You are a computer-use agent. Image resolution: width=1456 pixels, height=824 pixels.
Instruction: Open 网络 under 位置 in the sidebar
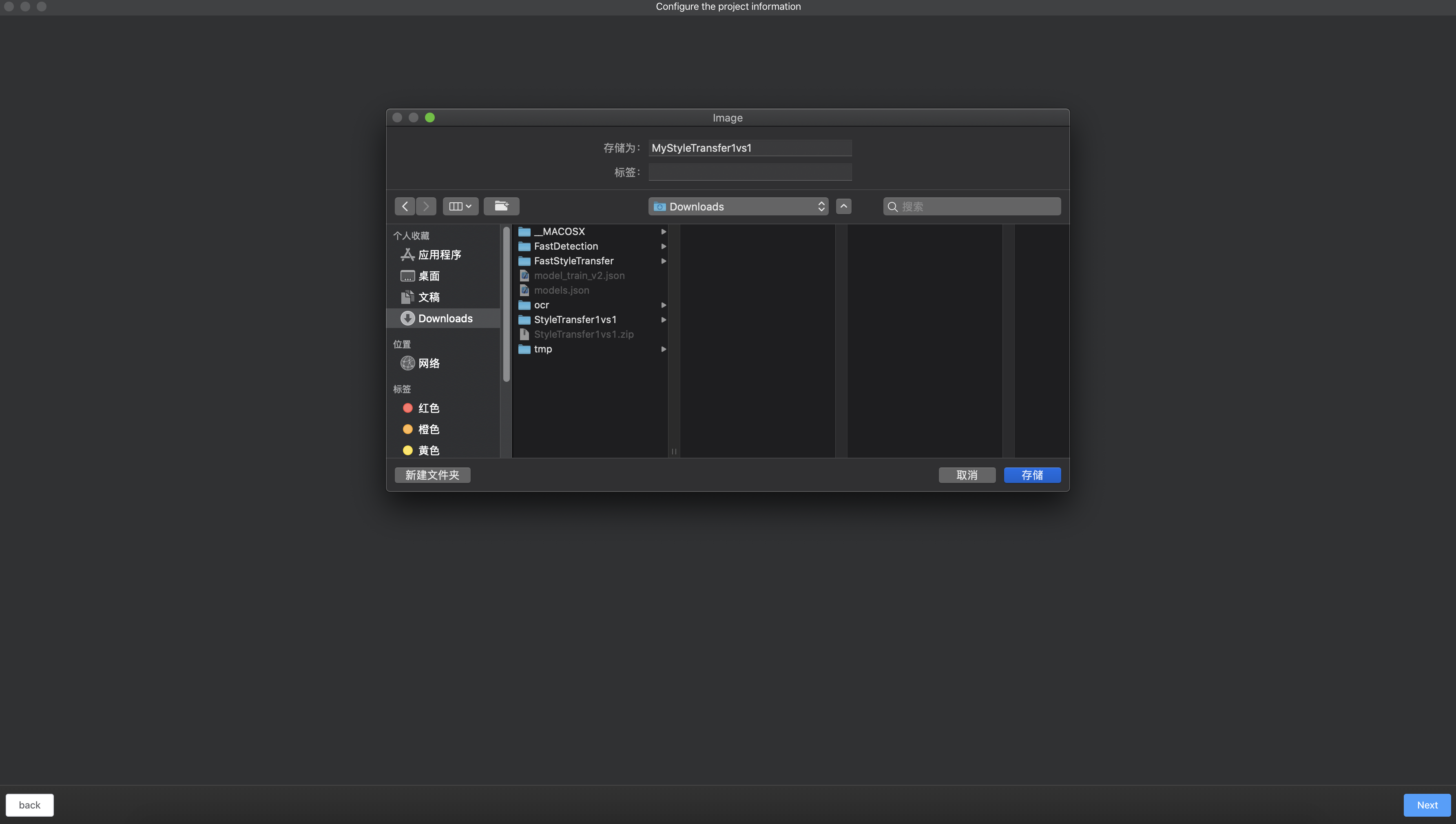tap(428, 363)
